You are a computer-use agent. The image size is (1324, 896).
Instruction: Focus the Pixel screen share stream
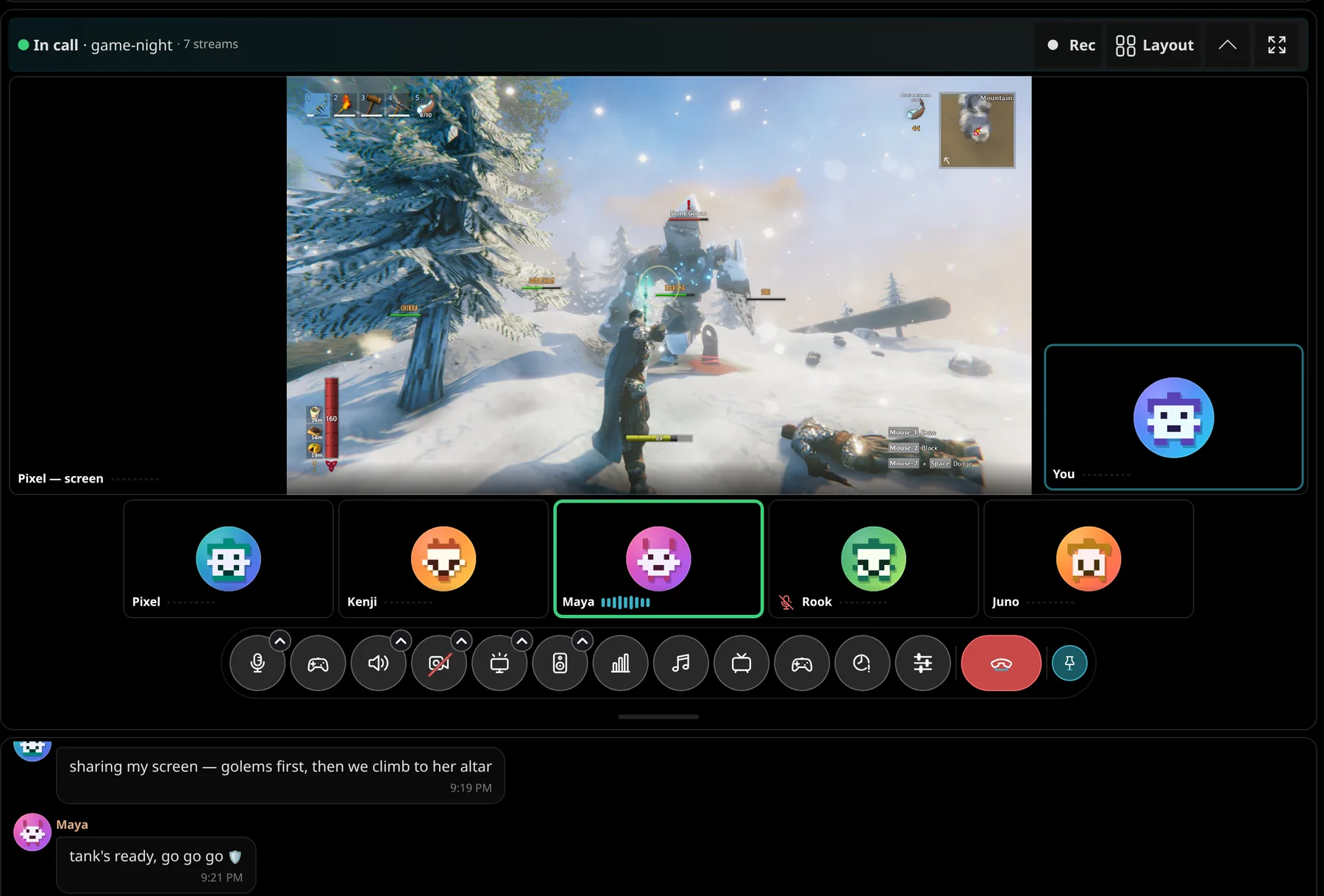[658, 285]
